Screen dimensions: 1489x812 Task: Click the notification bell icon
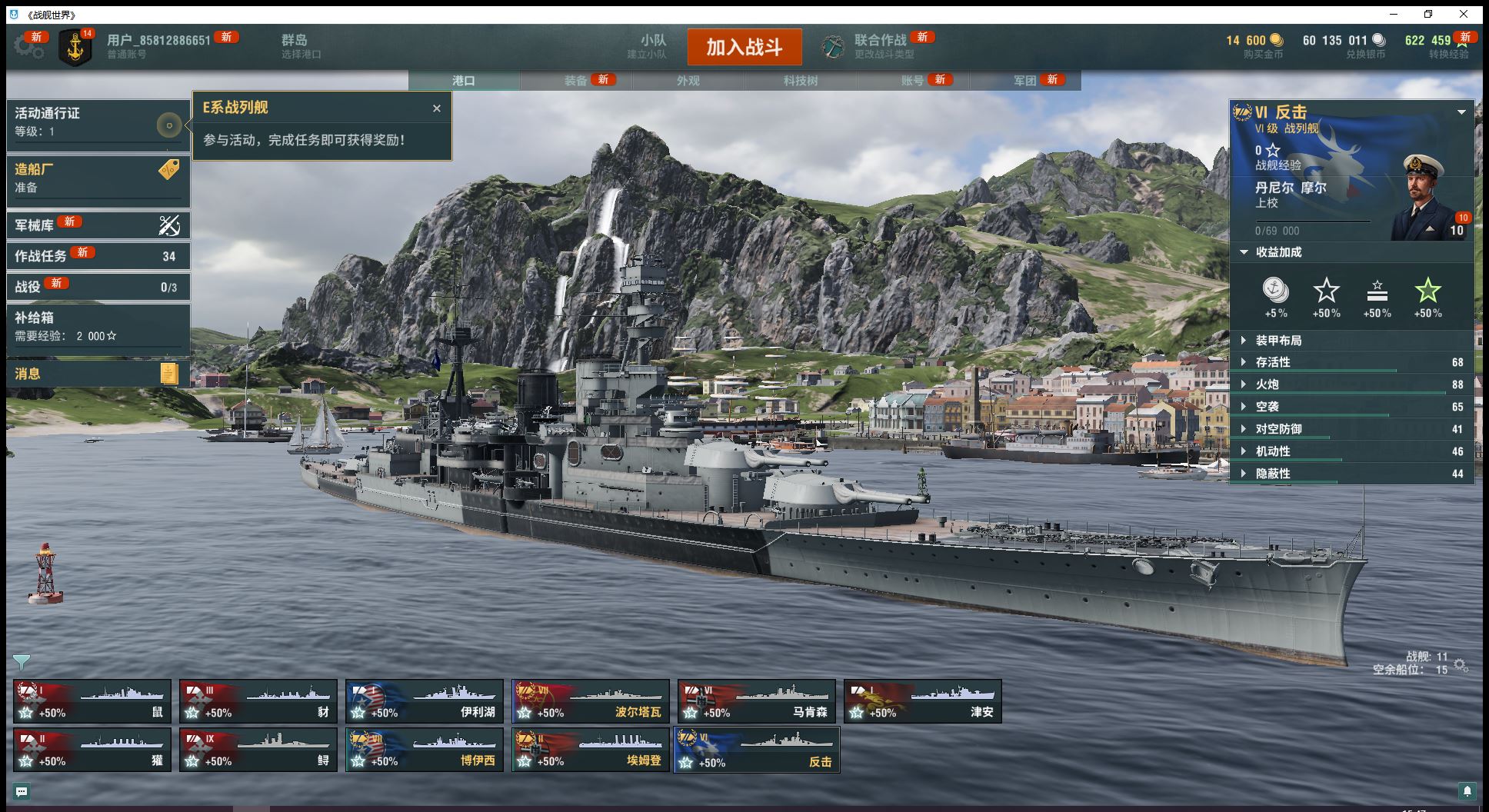point(1467,791)
